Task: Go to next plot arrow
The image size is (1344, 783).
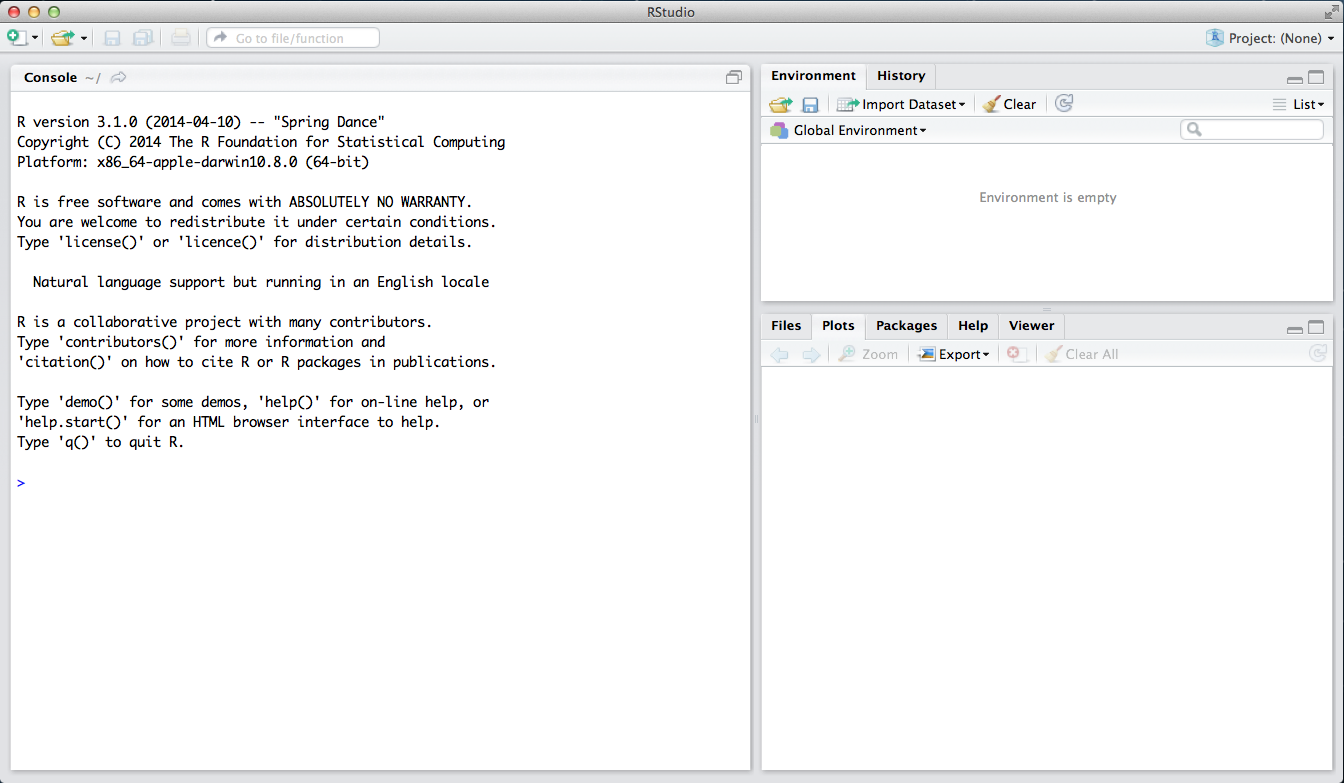Action: click(x=811, y=354)
